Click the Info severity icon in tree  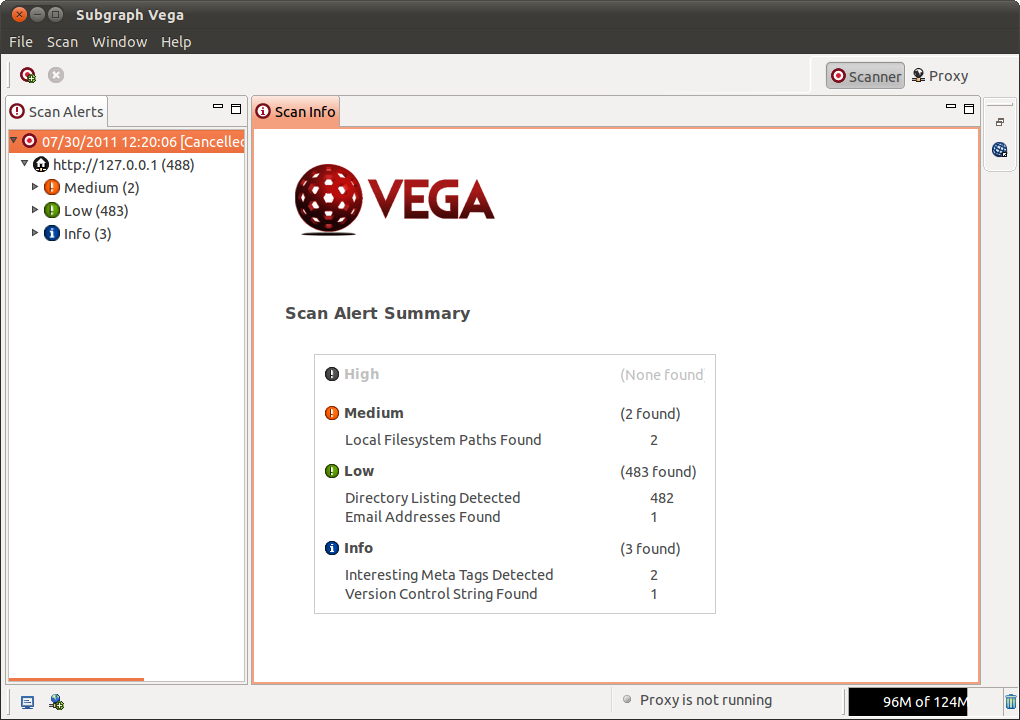52,233
